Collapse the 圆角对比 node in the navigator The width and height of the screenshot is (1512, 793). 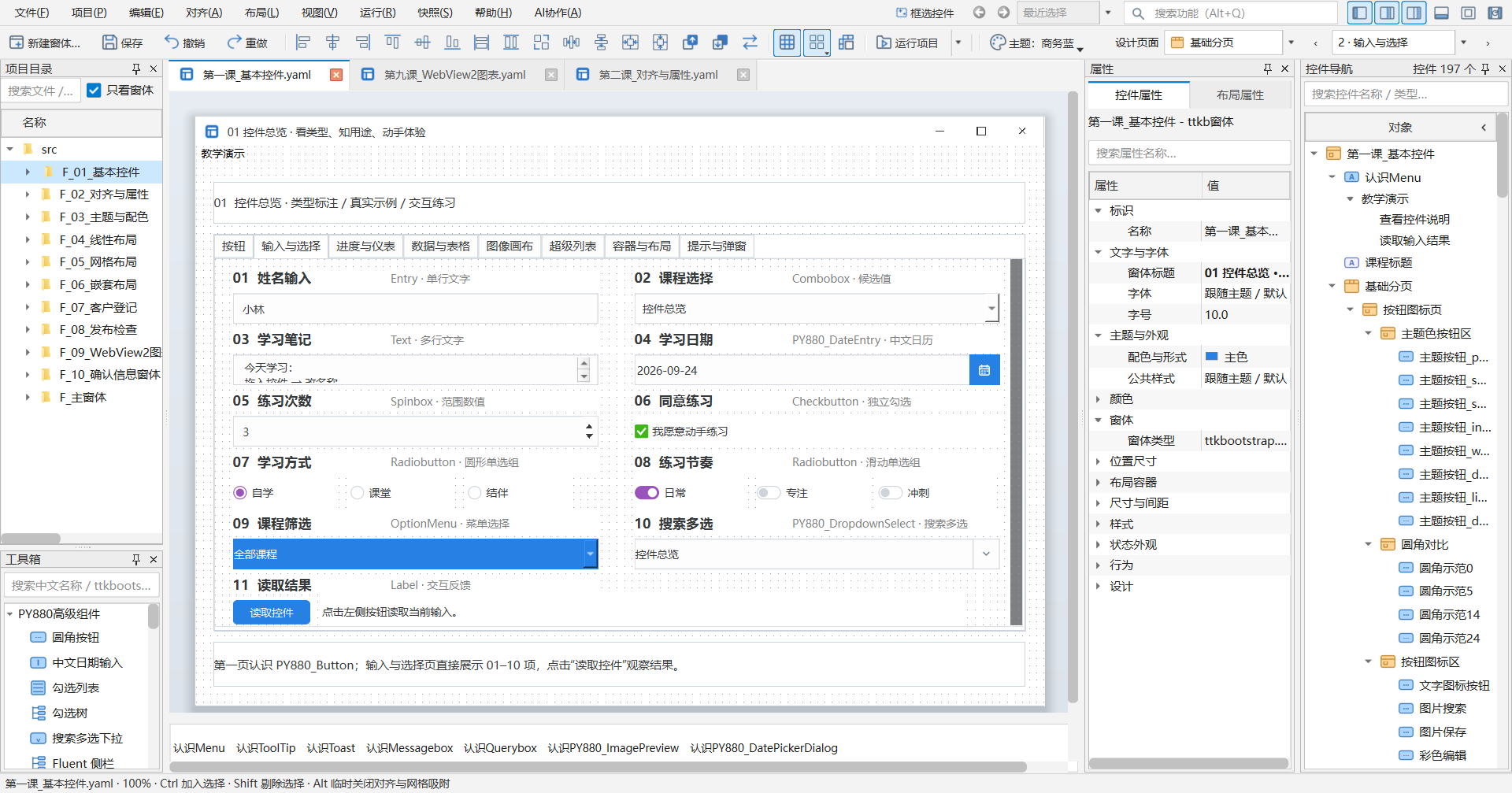pos(1369,545)
